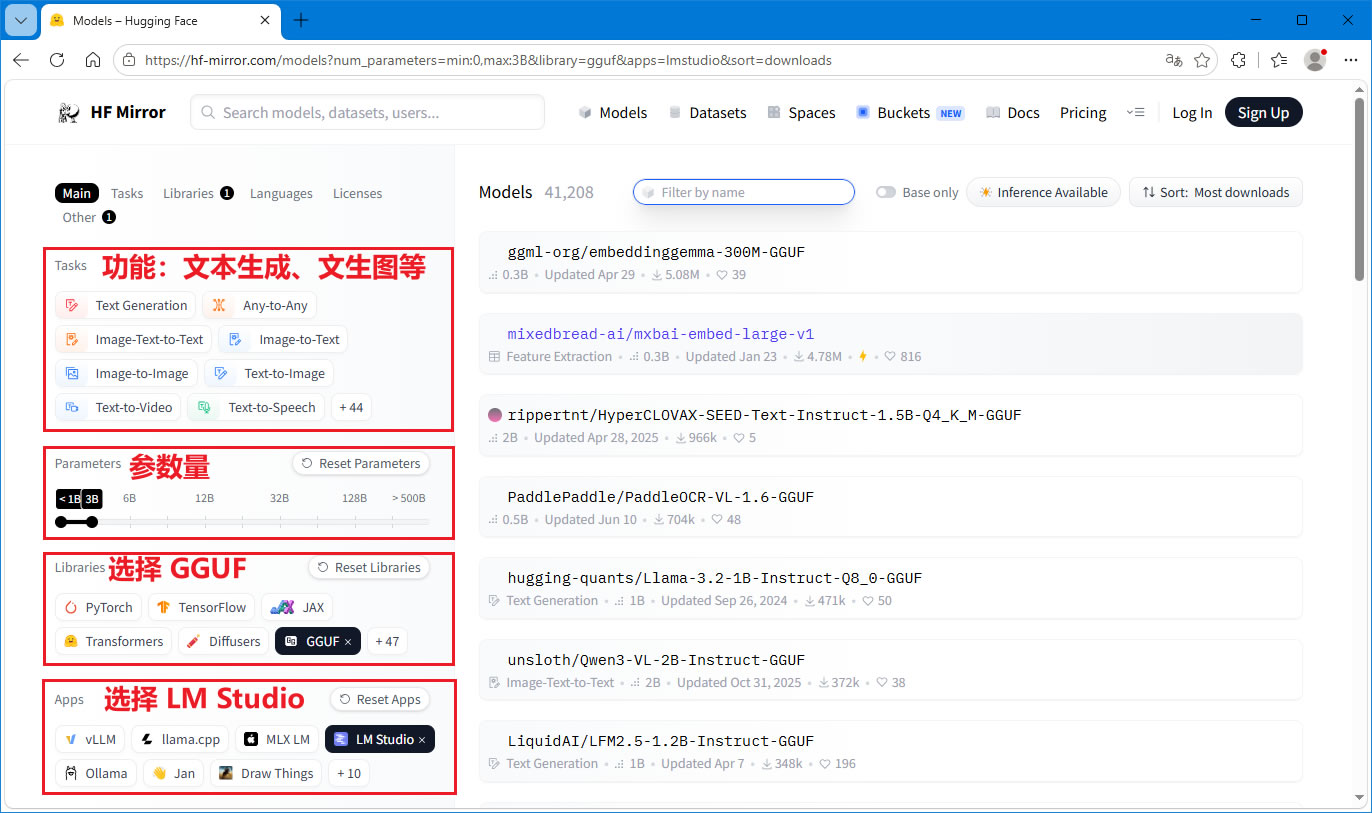Select the Diffusers library filter
Image resolution: width=1372 pixels, height=813 pixels.
223,642
